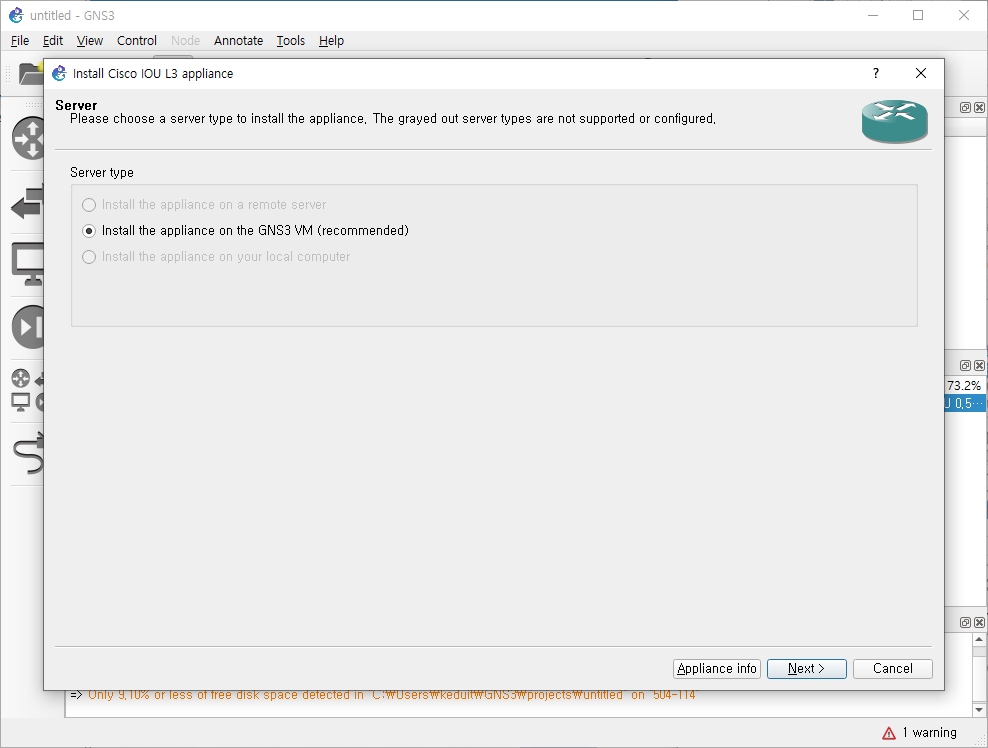Open the Tools menu
Screen dimensions: 988x748
[x=290, y=40]
